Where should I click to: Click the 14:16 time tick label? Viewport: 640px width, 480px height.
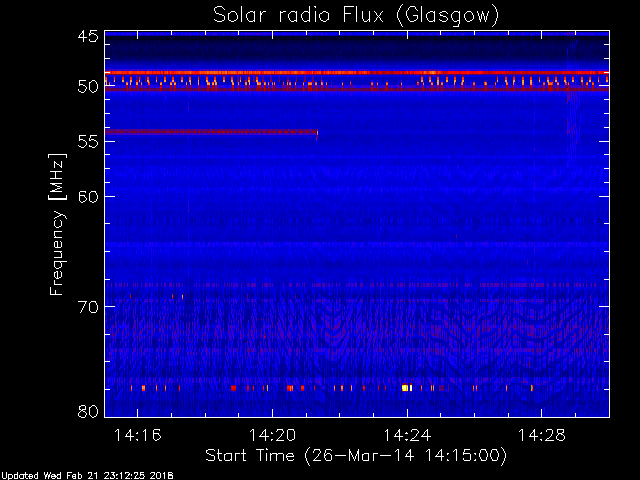[x=138, y=435]
